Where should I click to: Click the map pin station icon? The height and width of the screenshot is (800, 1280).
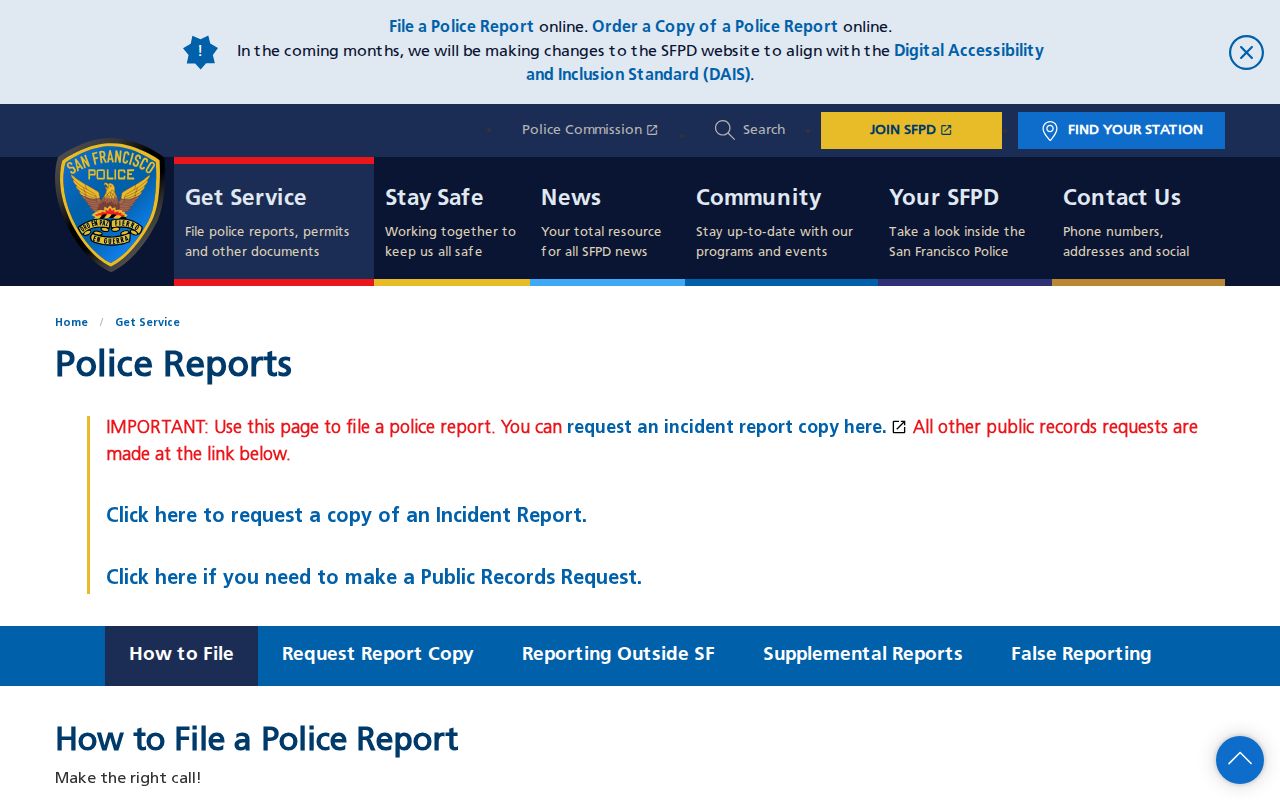click(1050, 131)
